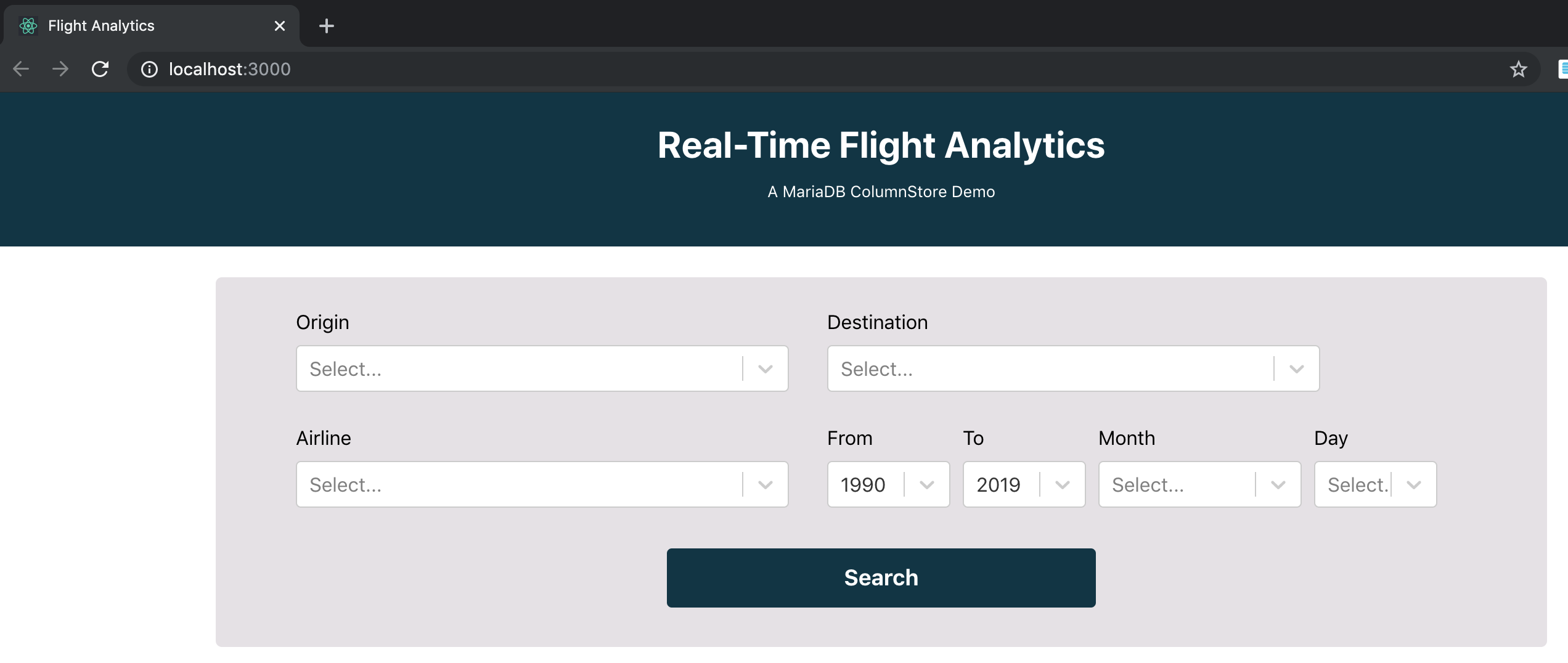Open the From year dropdown showing 1990
This screenshot has width=1568, height=663.
[888, 485]
